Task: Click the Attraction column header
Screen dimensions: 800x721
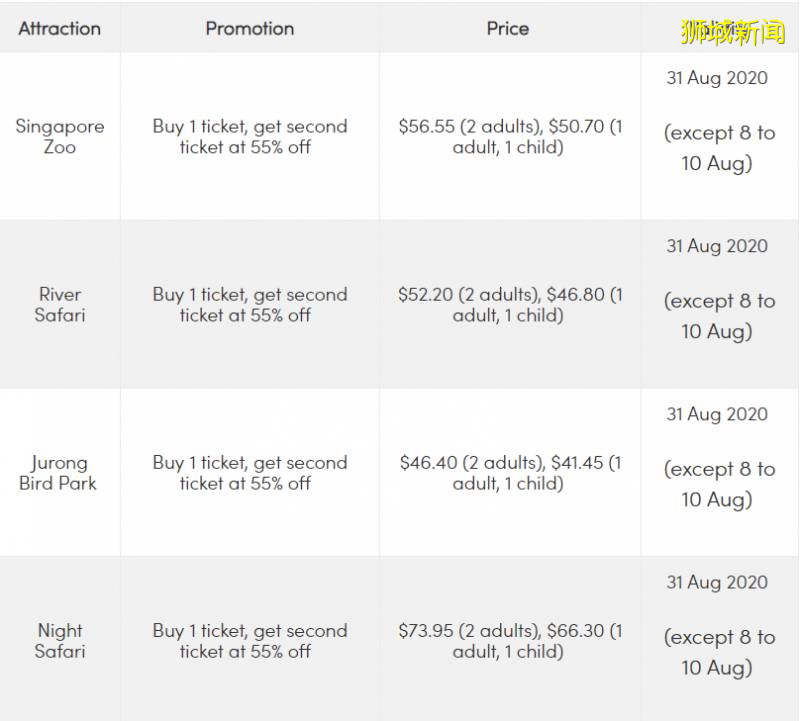Action: [x=60, y=28]
